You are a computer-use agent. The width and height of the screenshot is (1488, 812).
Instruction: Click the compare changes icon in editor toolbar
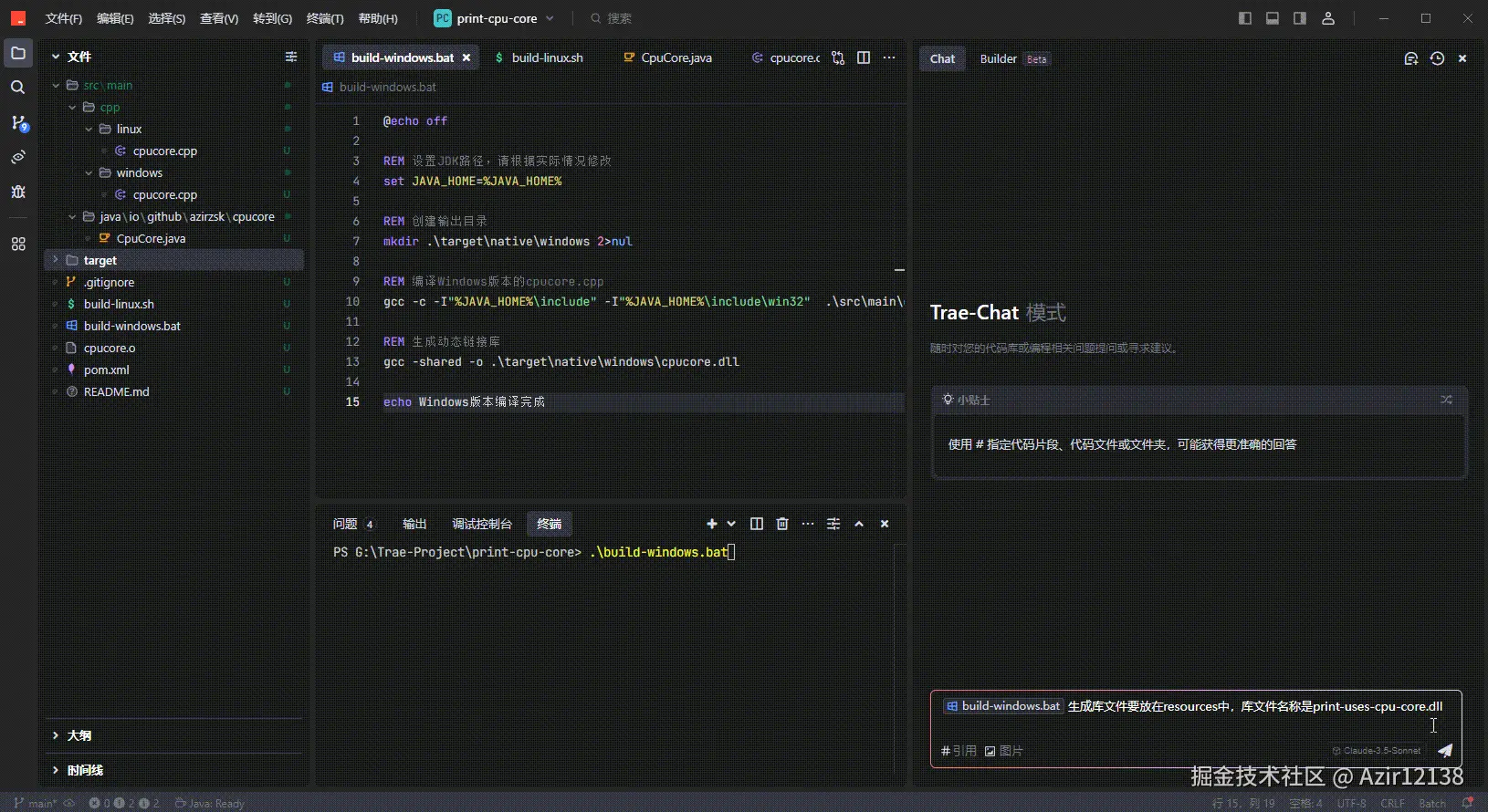(838, 57)
